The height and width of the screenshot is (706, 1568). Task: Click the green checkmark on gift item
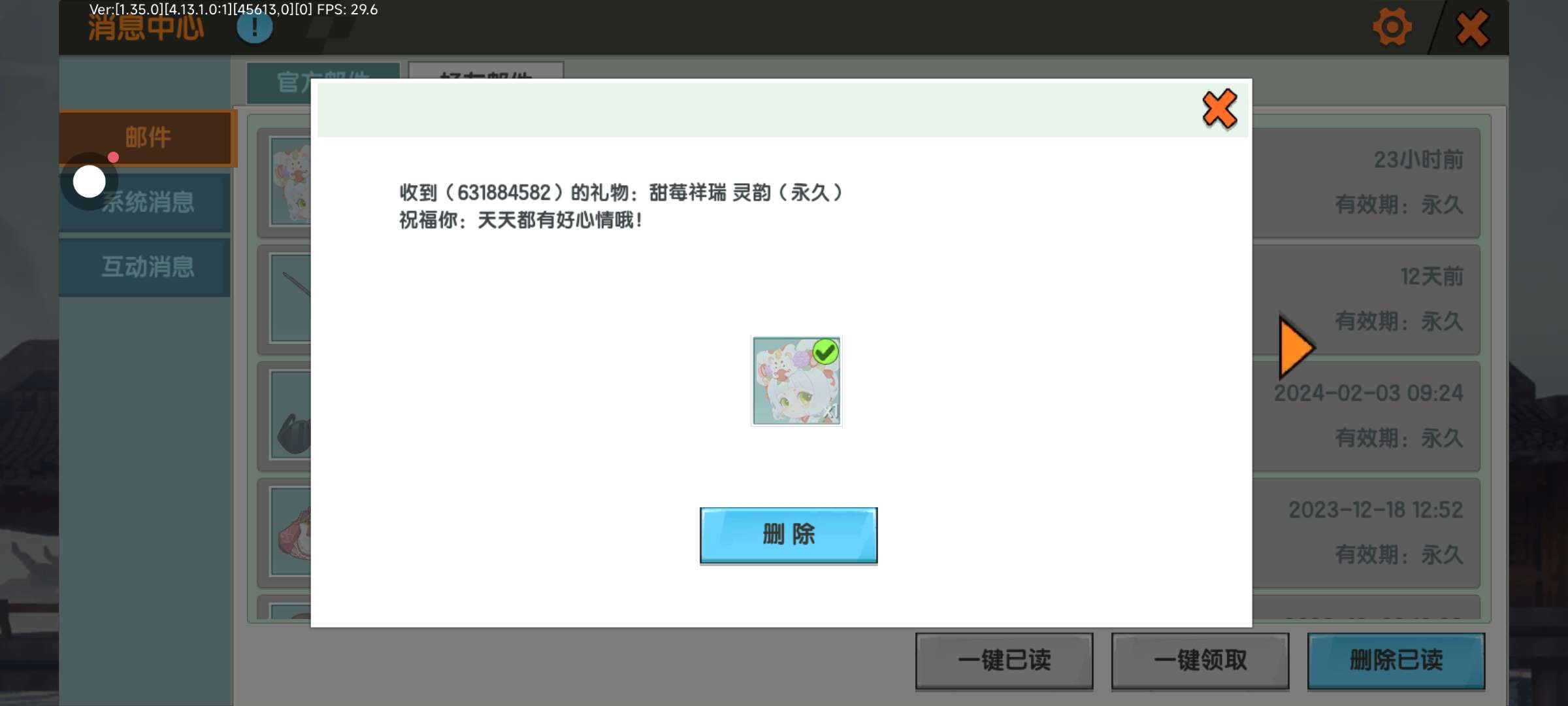tap(825, 352)
